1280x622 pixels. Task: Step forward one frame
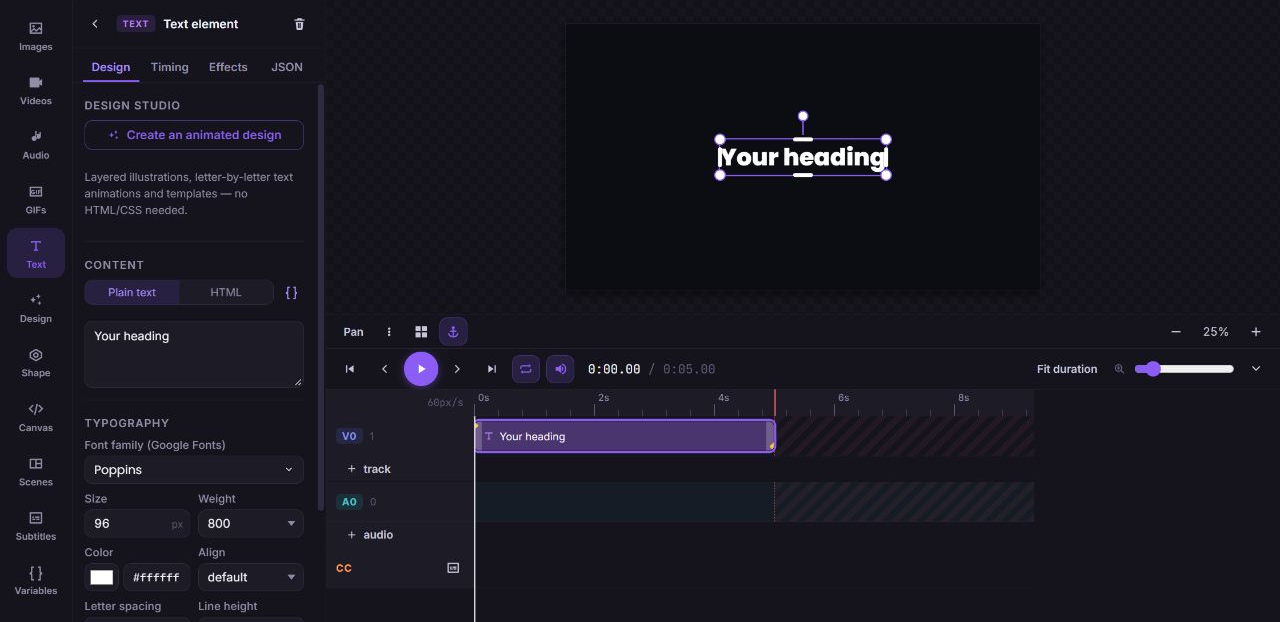[x=457, y=369]
